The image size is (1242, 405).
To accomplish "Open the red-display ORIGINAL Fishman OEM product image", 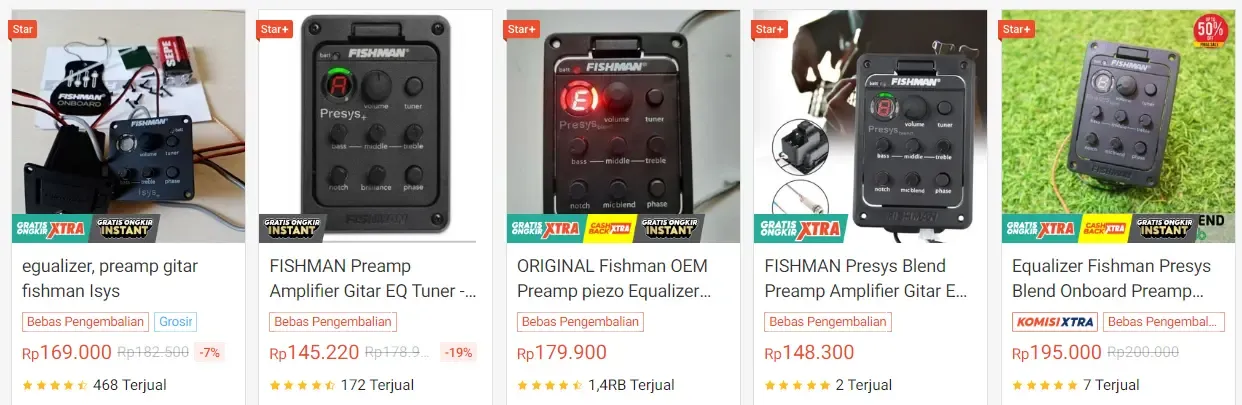I will tap(623, 126).
